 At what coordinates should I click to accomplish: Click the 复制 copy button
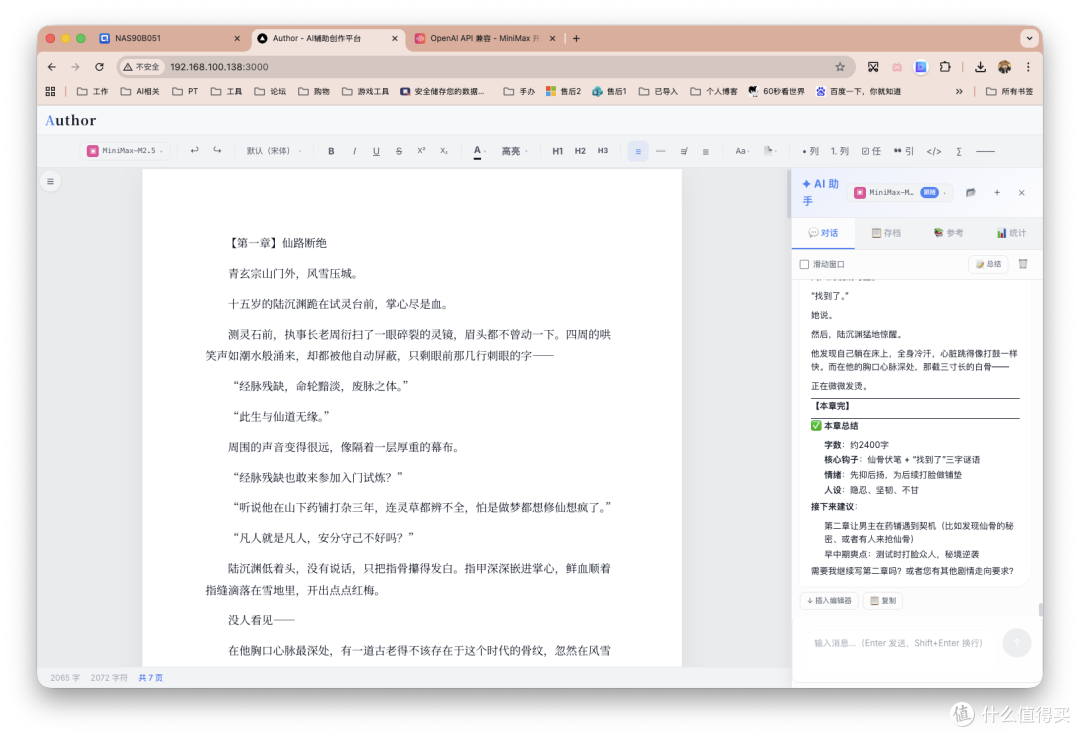883,601
